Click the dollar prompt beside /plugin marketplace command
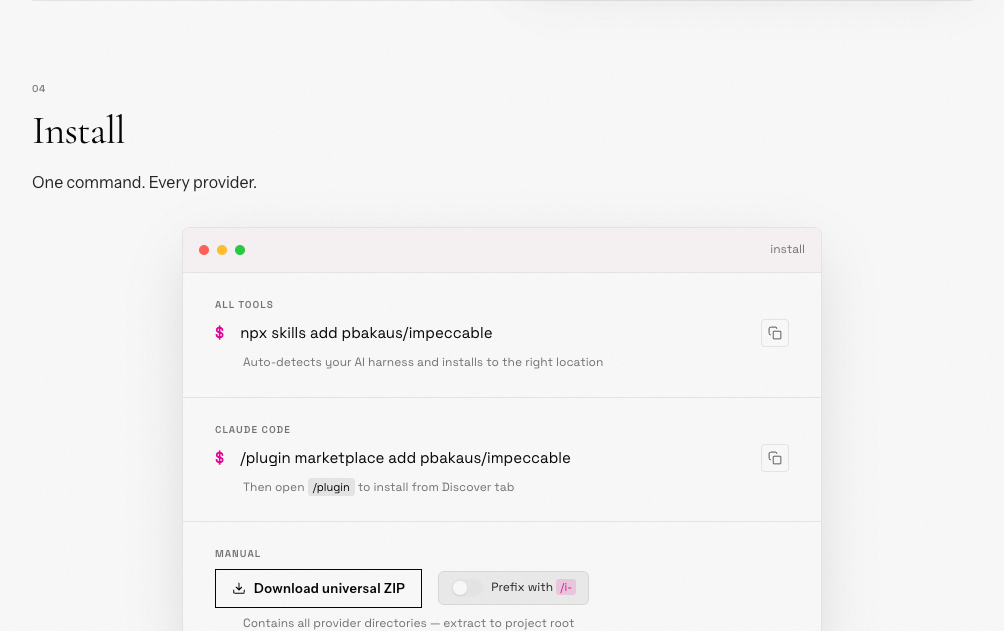Screen dimensions: 1004x631 220,458
